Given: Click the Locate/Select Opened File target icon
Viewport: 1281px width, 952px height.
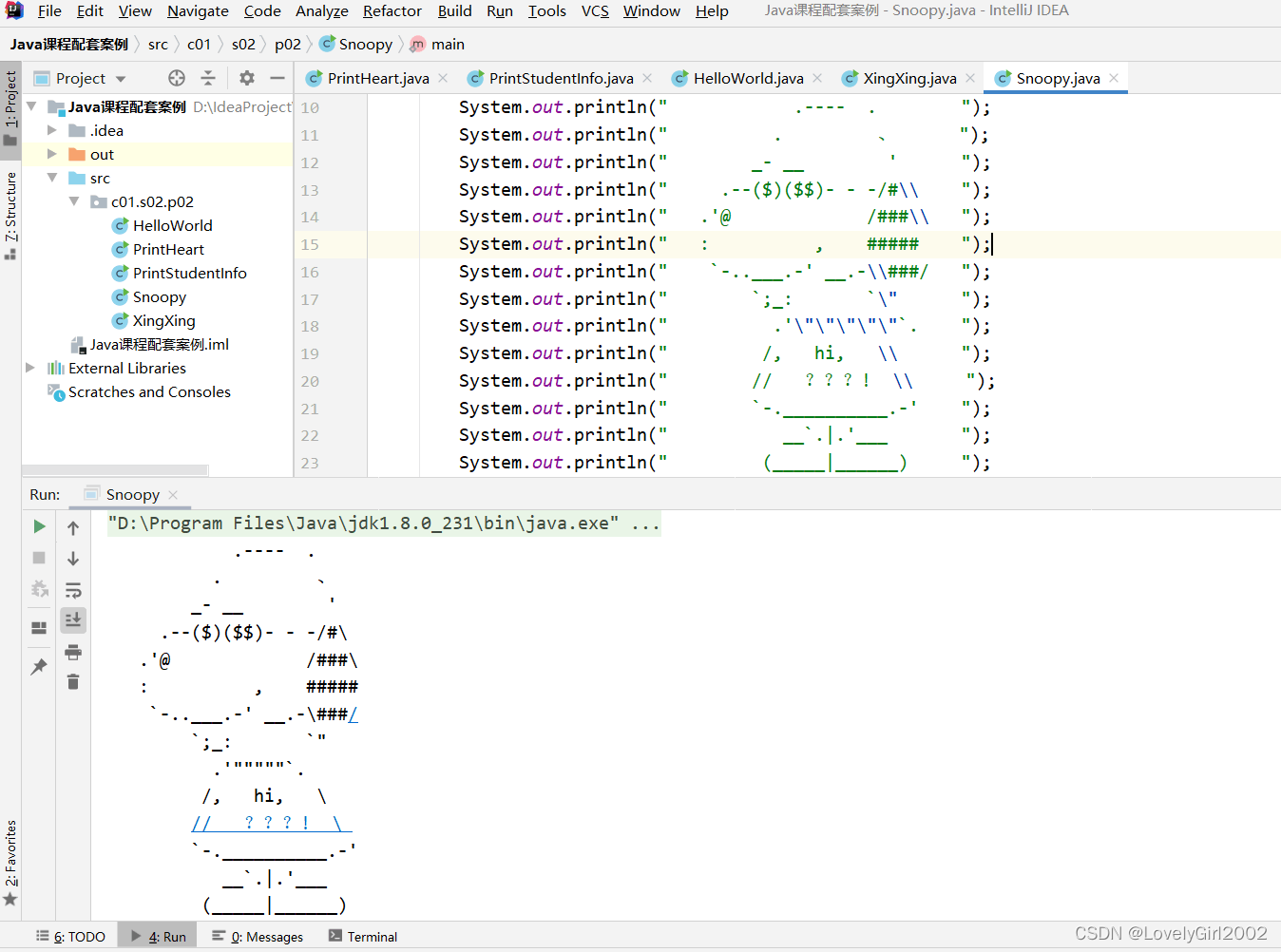Looking at the screenshot, I should (177, 78).
